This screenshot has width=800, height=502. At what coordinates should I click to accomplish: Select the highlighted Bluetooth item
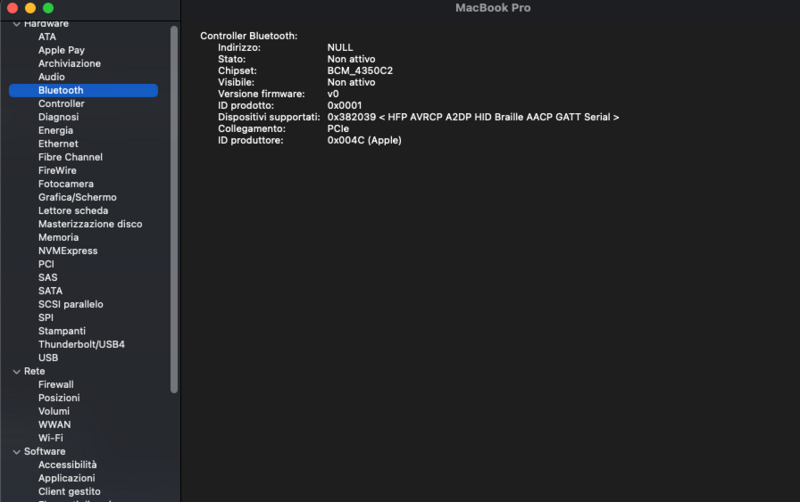click(83, 90)
